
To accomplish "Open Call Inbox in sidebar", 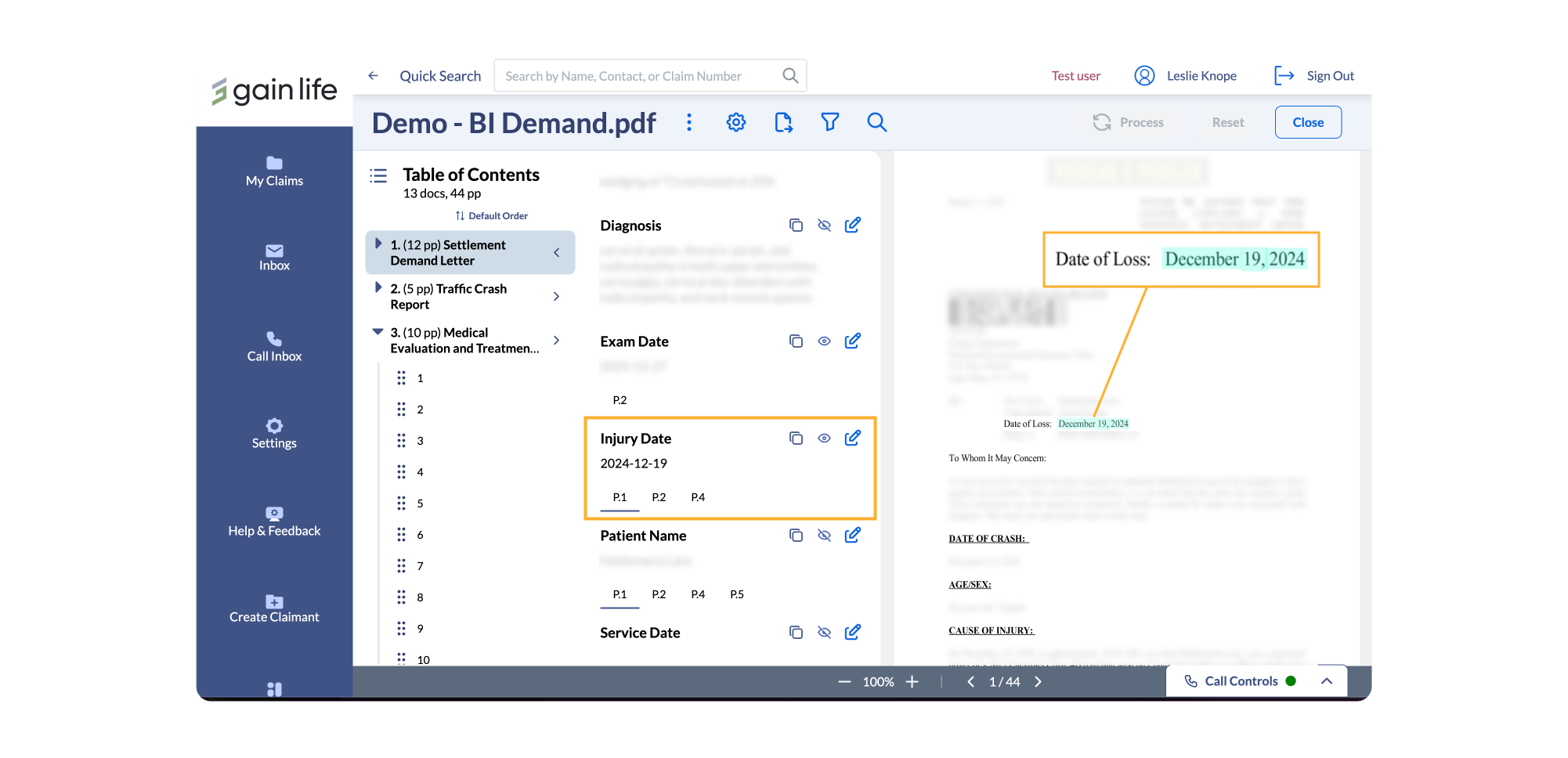I will [x=274, y=346].
